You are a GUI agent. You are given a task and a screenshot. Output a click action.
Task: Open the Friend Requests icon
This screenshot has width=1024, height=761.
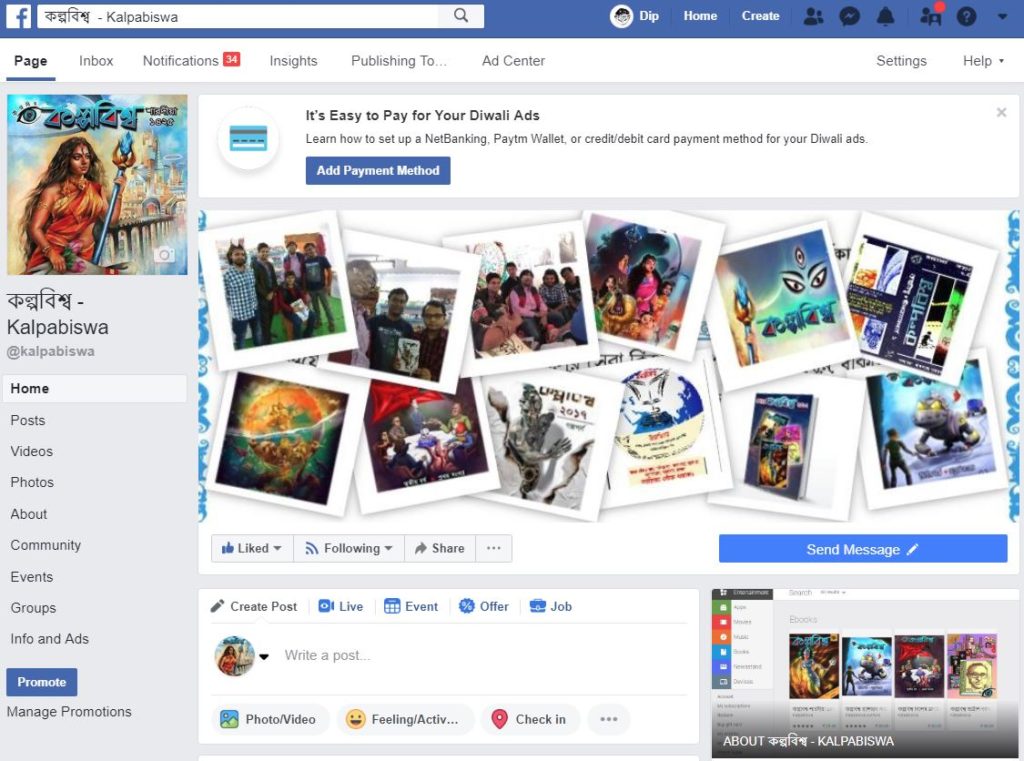pyautogui.click(x=813, y=16)
